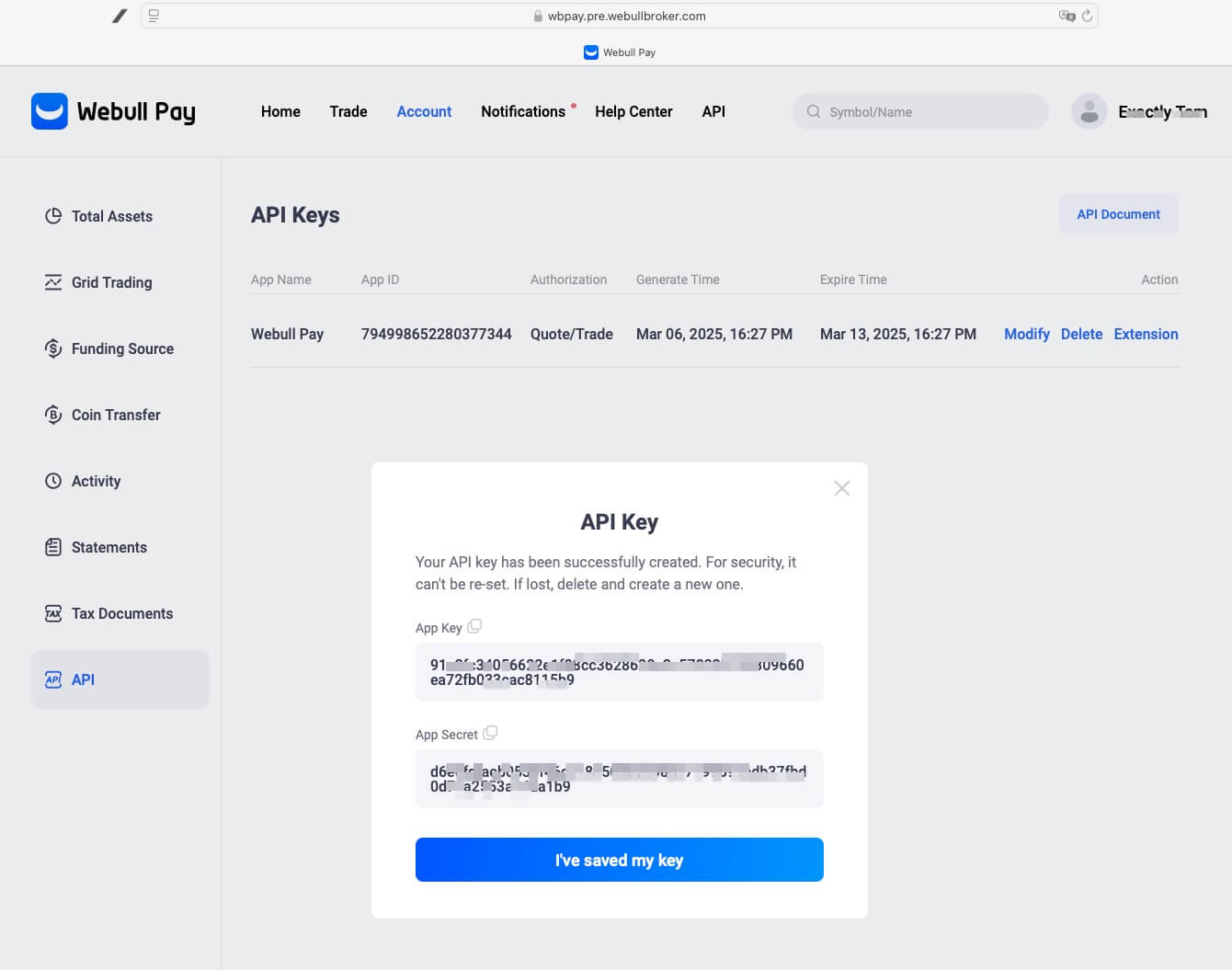
Task: Go to Funding Source in sidebar
Action: (x=122, y=348)
